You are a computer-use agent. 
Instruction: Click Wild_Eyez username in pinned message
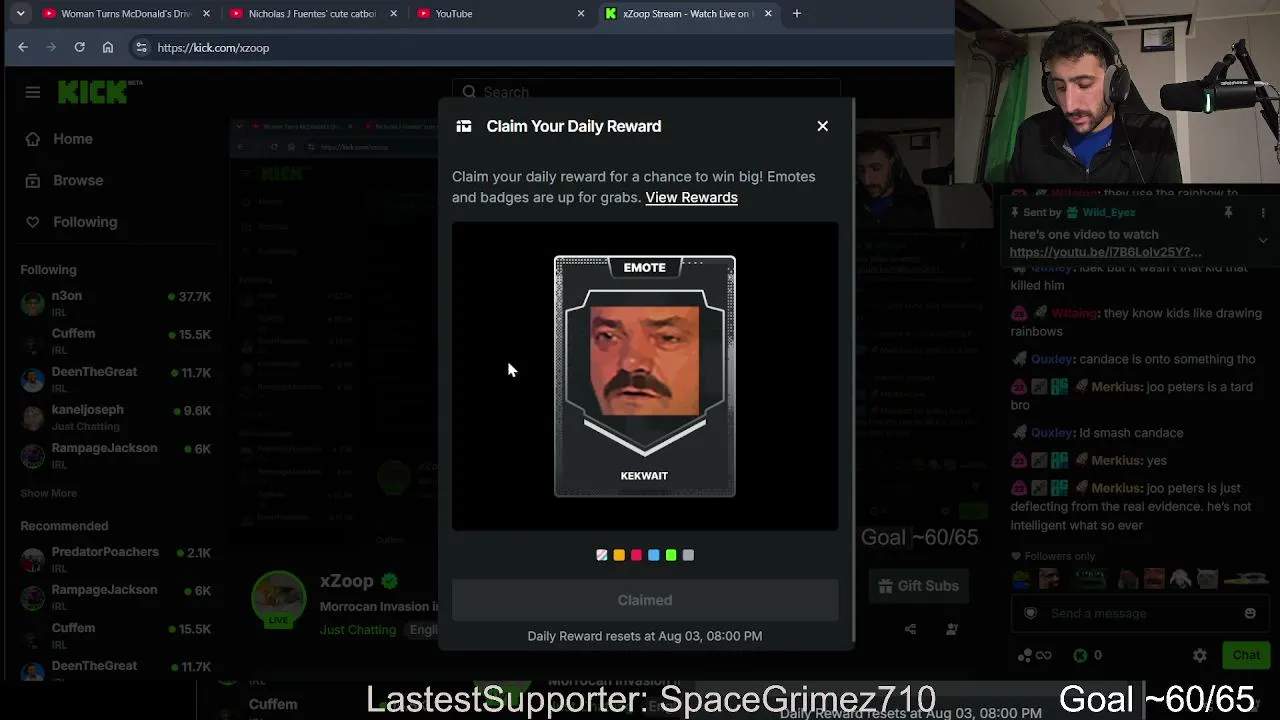(1108, 212)
